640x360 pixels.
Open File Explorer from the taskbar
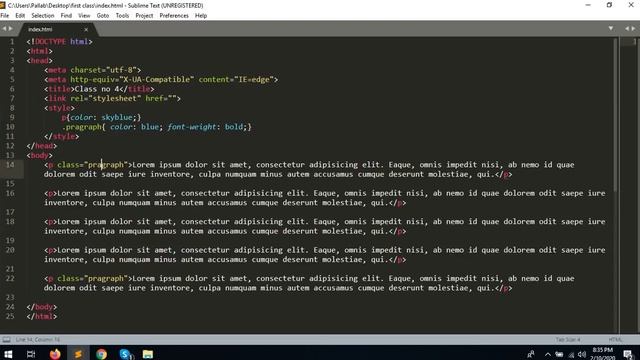[148, 354]
